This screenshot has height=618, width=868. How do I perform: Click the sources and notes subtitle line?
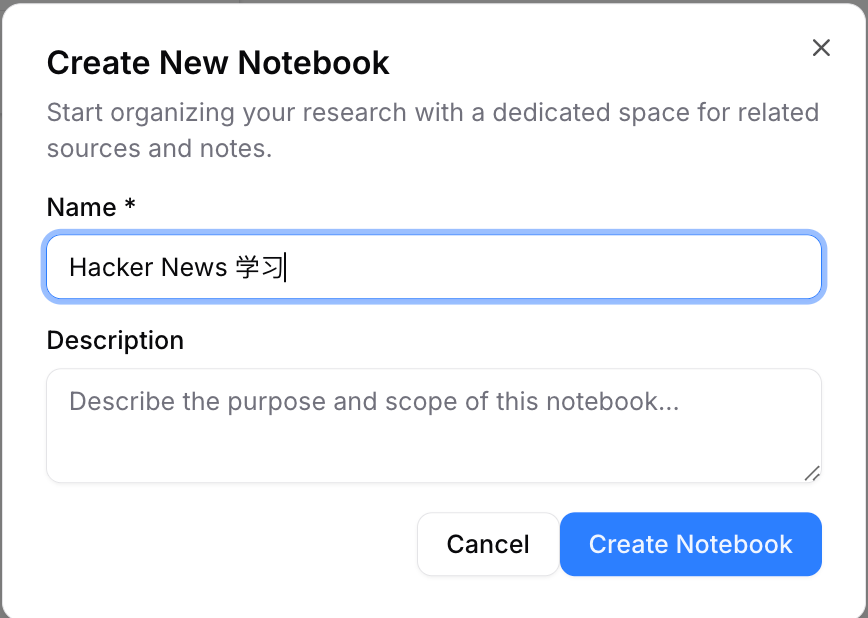[x=160, y=150]
